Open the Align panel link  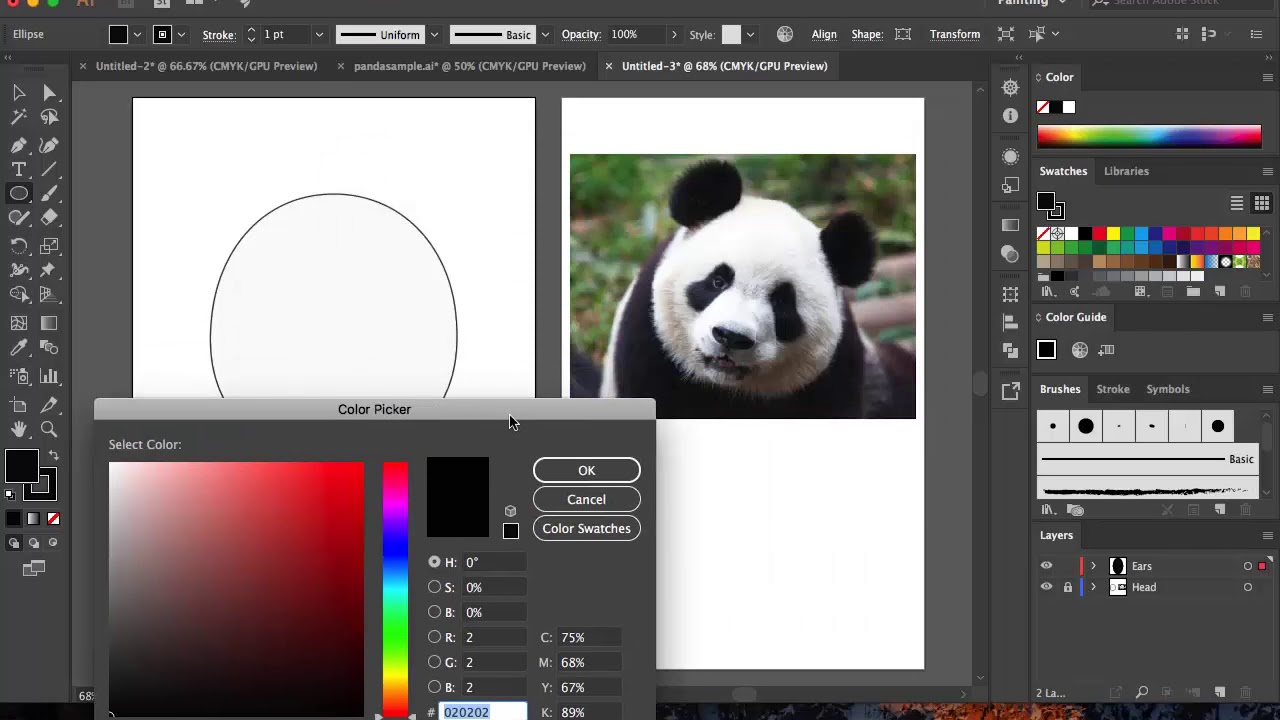pos(824,34)
